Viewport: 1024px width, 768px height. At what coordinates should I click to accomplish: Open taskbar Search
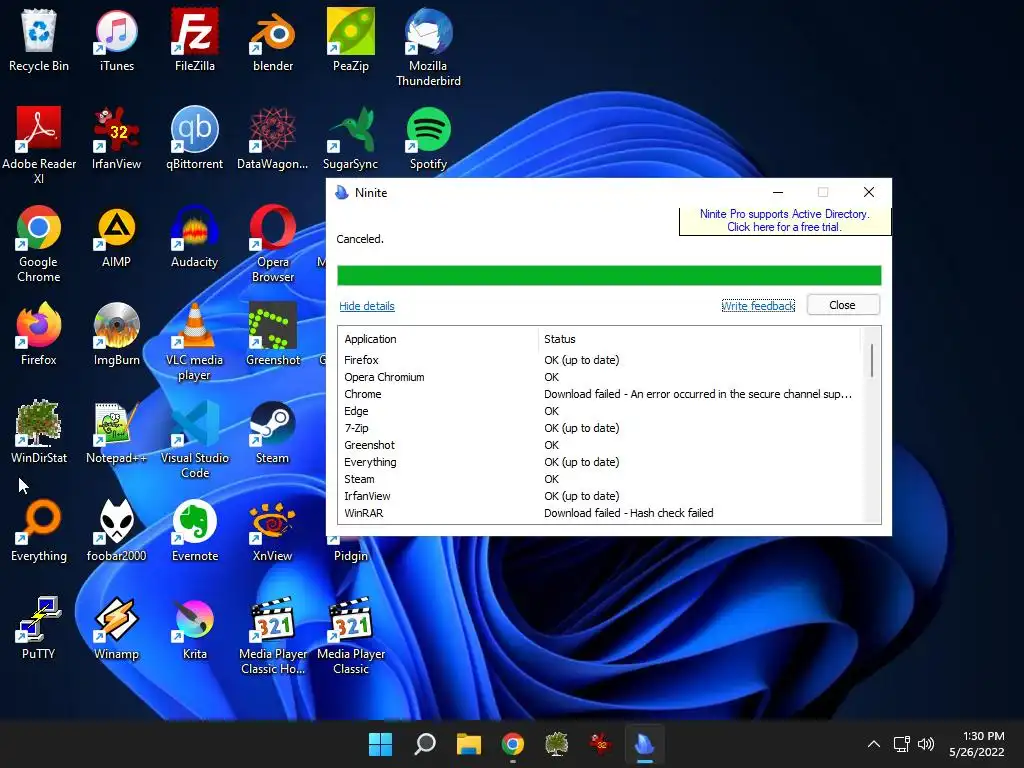[424, 744]
